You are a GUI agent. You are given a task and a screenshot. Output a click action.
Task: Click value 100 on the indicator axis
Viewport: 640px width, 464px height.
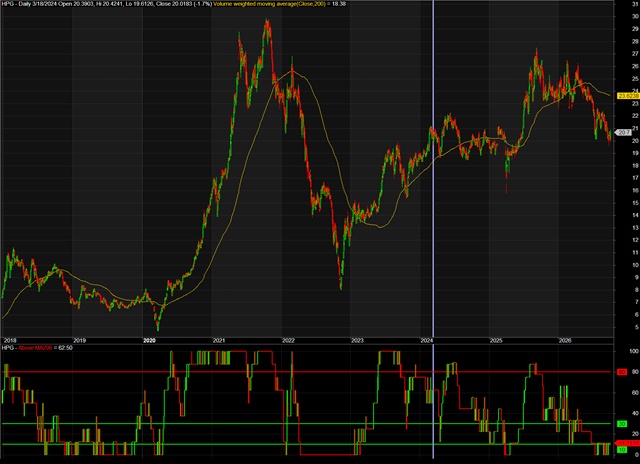click(634, 351)
